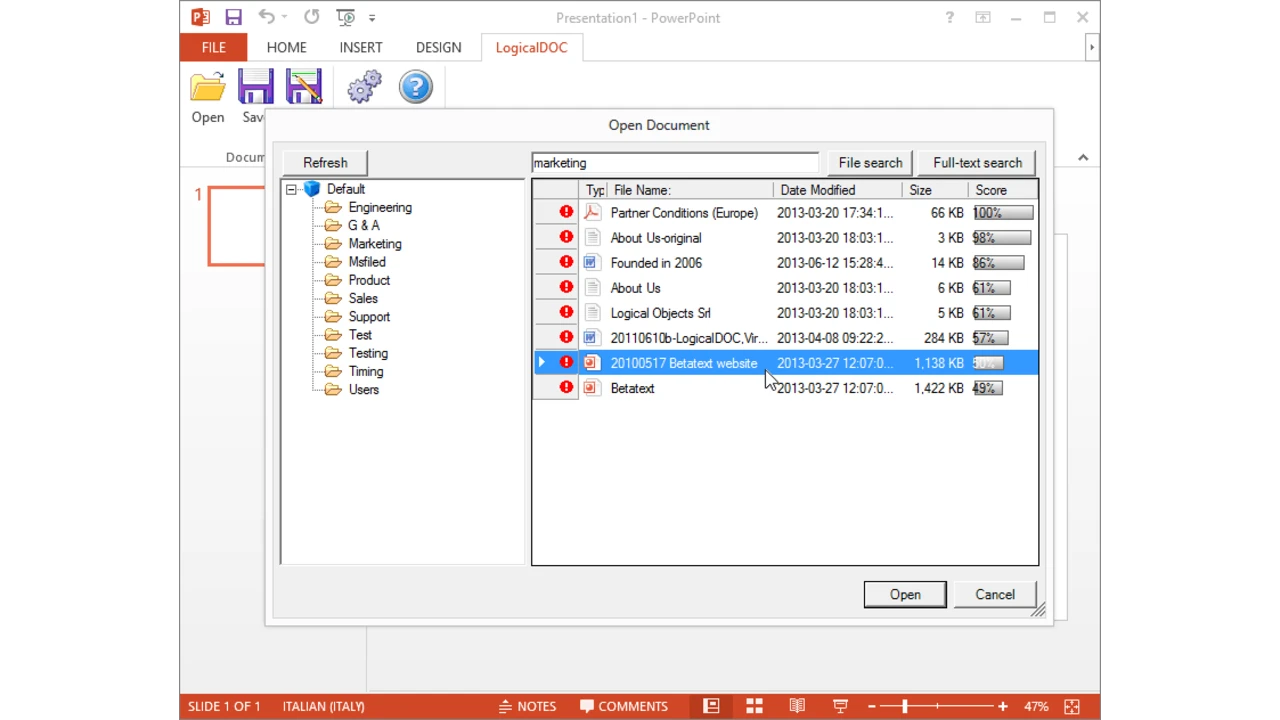1280x720 pixels.
Task: Toggle the NOTES pane in status bar
Action: (x=527, y=706)
